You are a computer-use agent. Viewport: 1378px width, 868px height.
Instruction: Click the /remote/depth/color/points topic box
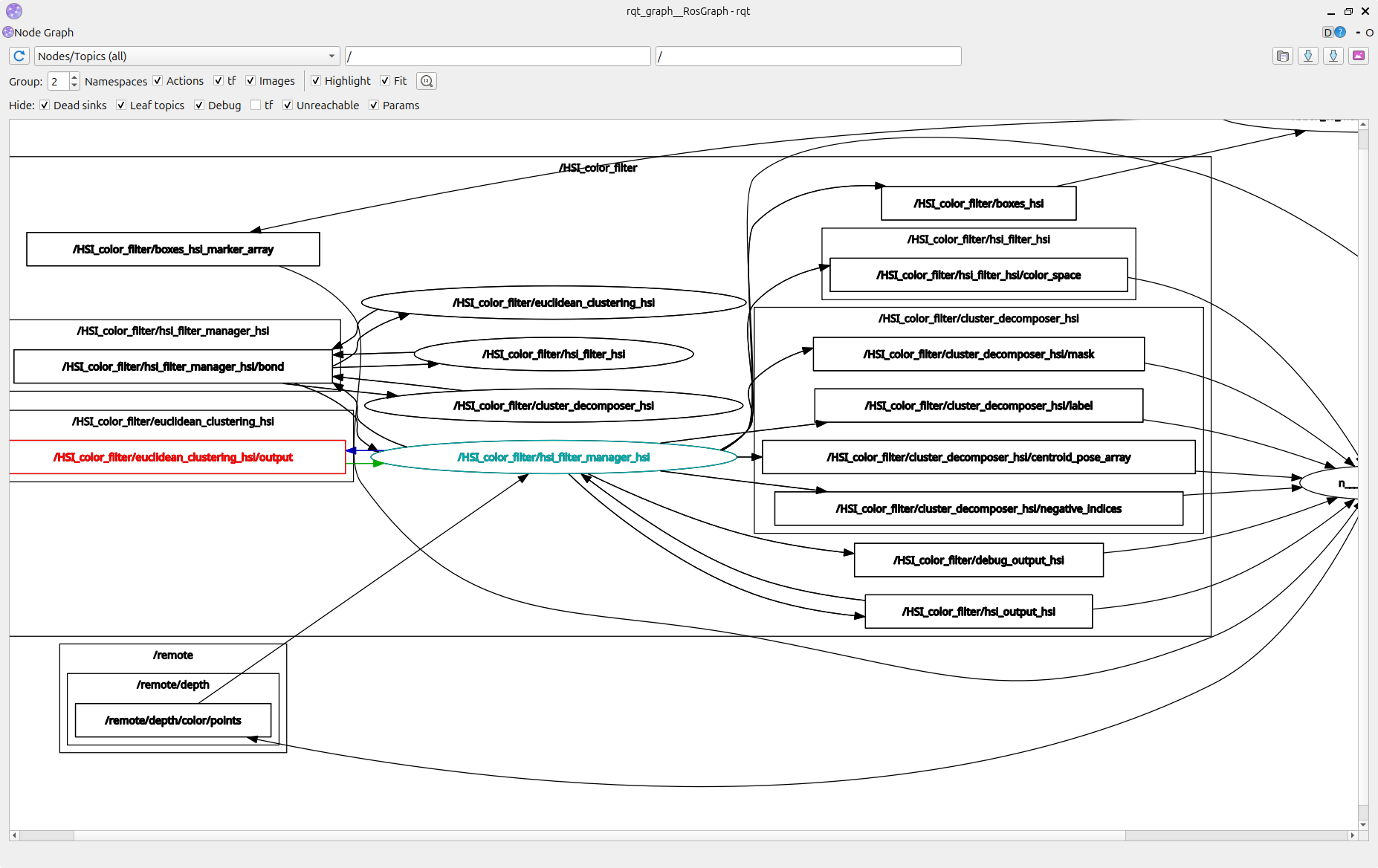click(x=173, y=721)
